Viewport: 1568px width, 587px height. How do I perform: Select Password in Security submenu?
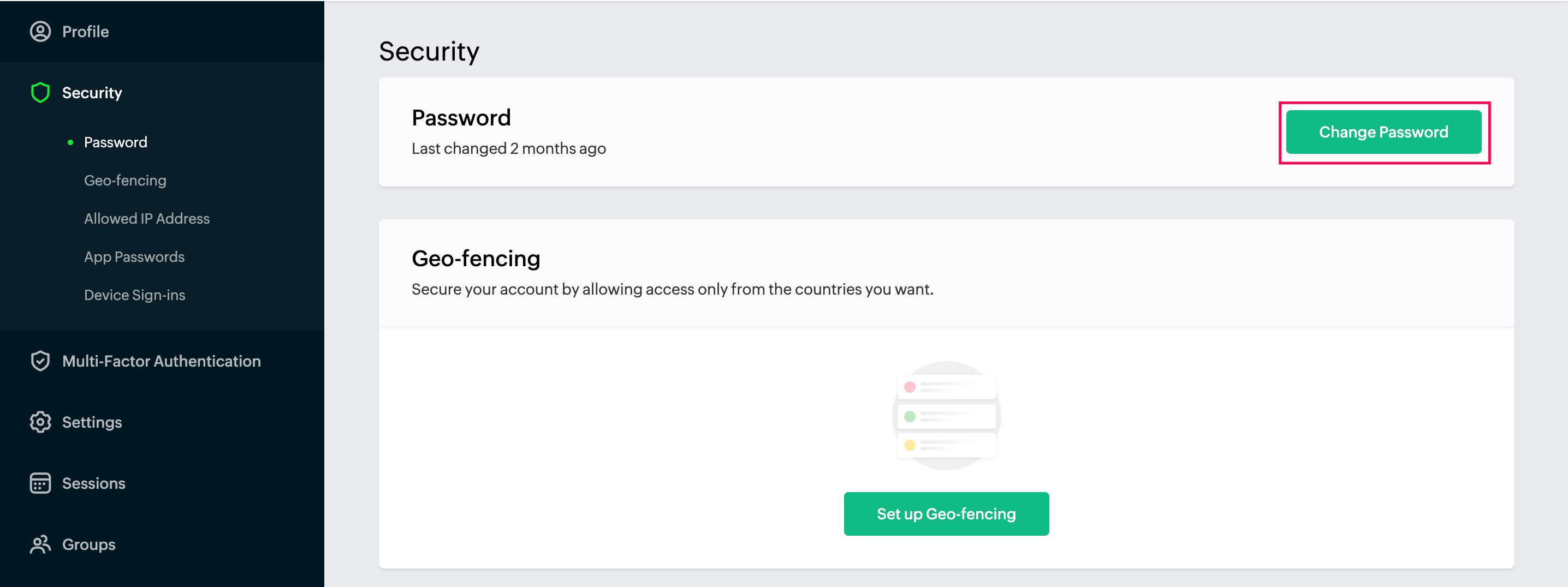[x=116, y=142]
